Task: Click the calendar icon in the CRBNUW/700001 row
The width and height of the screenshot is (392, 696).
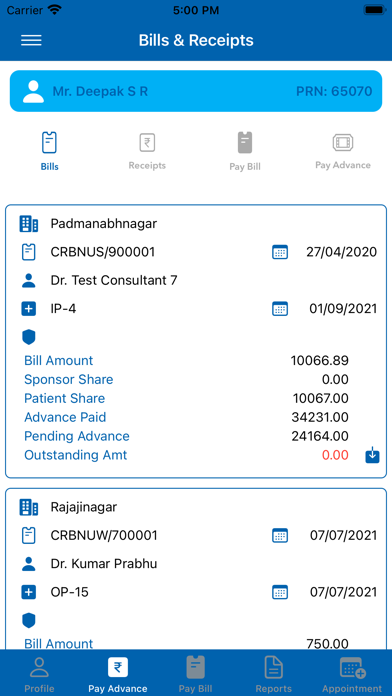Action: pos(280,535)
